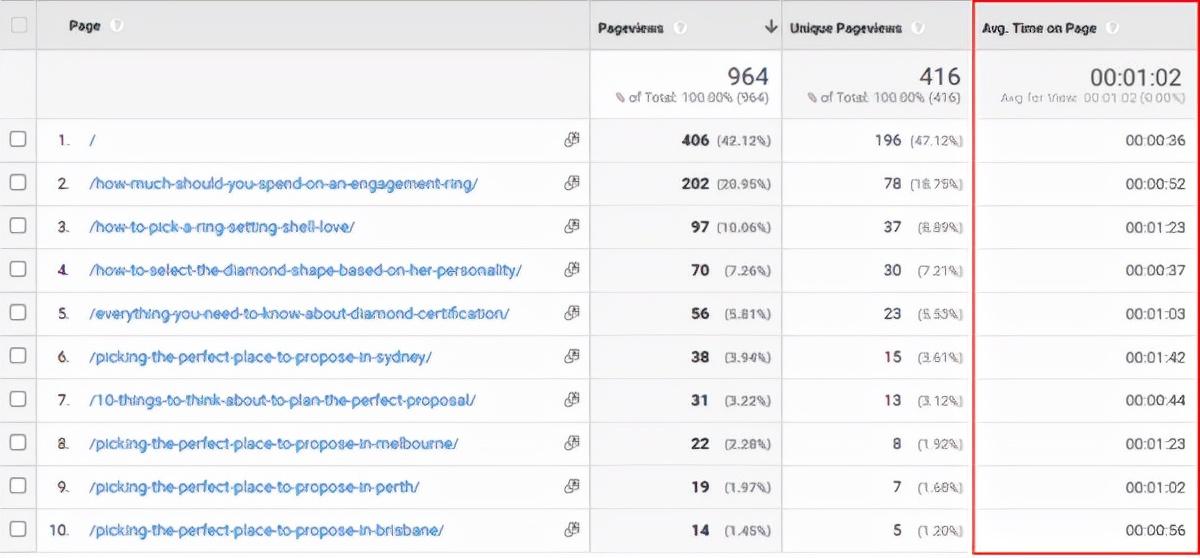Open propose-in-sydney page external link icon
This screenshot has width=1200, height=558.
tap(572, 355)
